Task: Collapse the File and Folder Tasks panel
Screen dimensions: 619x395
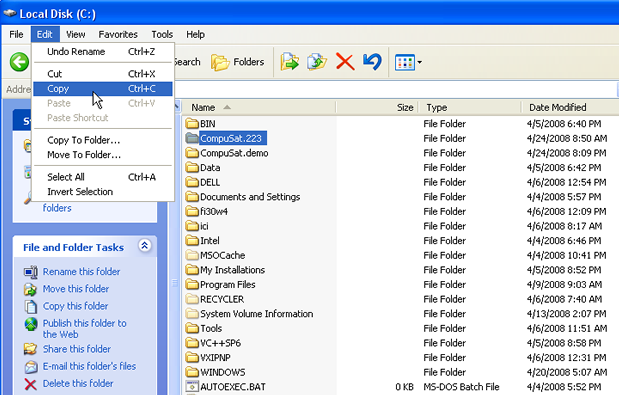Action: [x=144, y=246]
